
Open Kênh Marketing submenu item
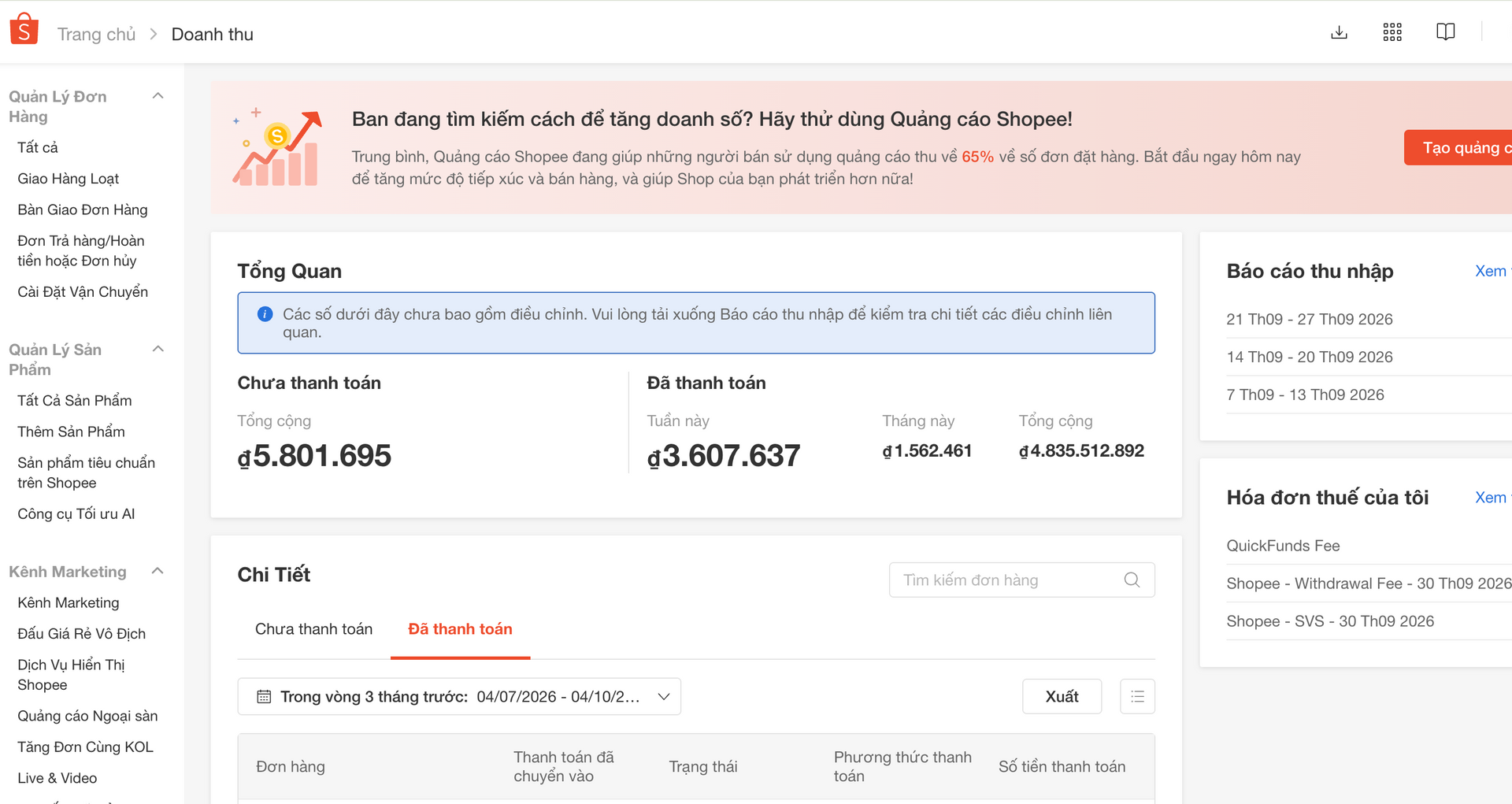[x=69, y=602]
